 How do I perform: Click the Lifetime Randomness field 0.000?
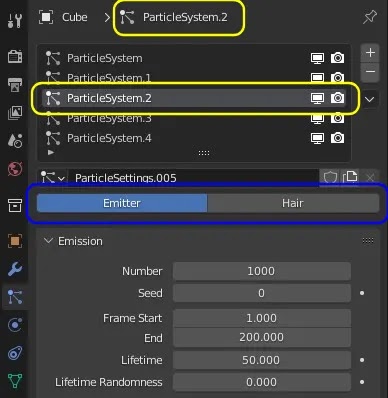pyautogui.click(x=262, y=382)
